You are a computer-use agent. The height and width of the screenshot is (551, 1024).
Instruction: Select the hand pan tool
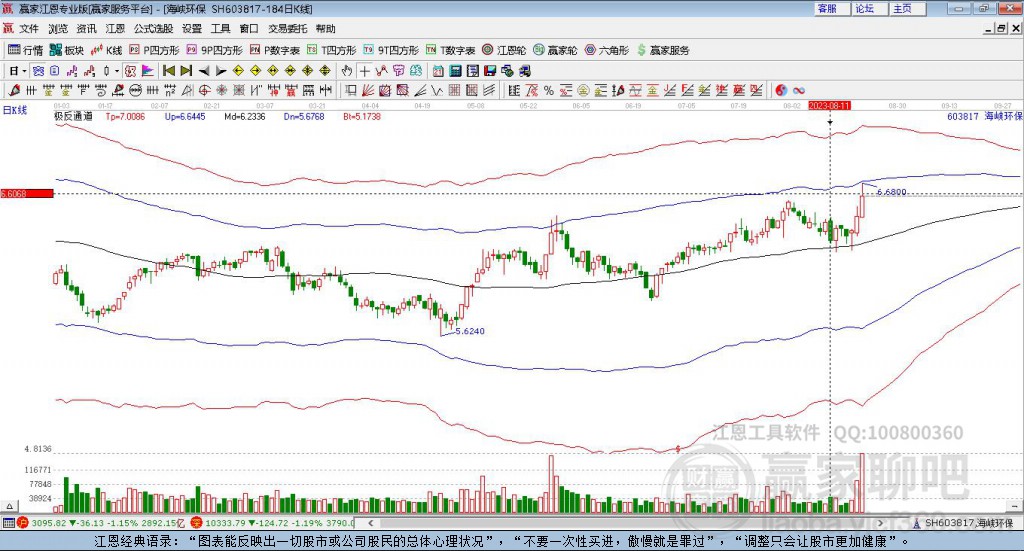[x=346, y=71]
